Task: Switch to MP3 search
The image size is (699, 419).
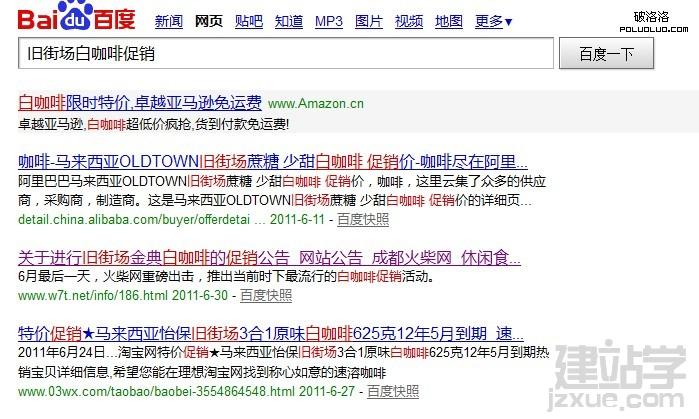Action: (x=329, y=21)
